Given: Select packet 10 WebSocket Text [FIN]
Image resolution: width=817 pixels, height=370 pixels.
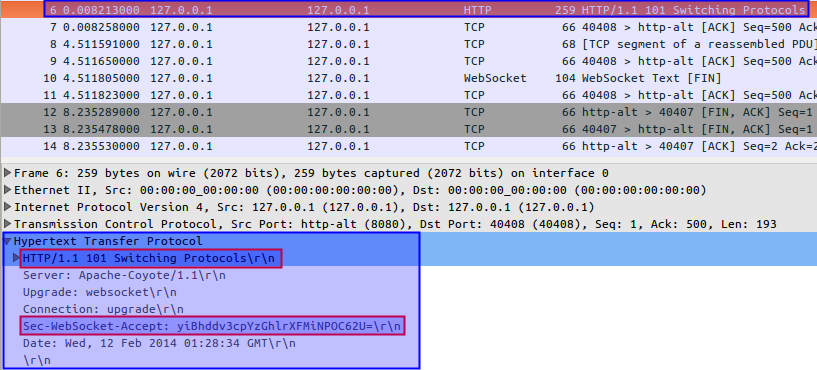Looking at the screenshot, I should pos(408,78).
